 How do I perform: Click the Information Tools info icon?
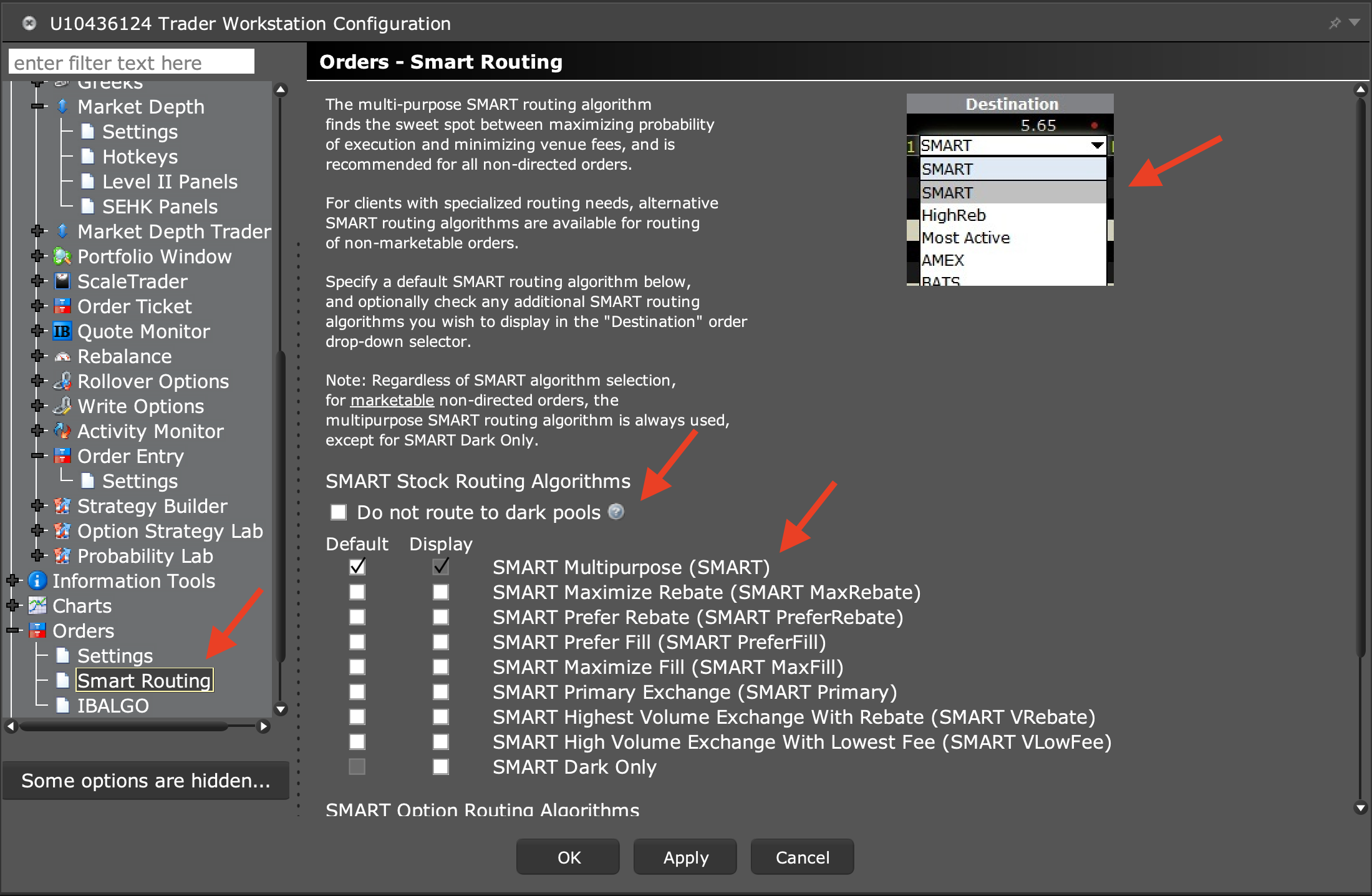pos(37,581)
